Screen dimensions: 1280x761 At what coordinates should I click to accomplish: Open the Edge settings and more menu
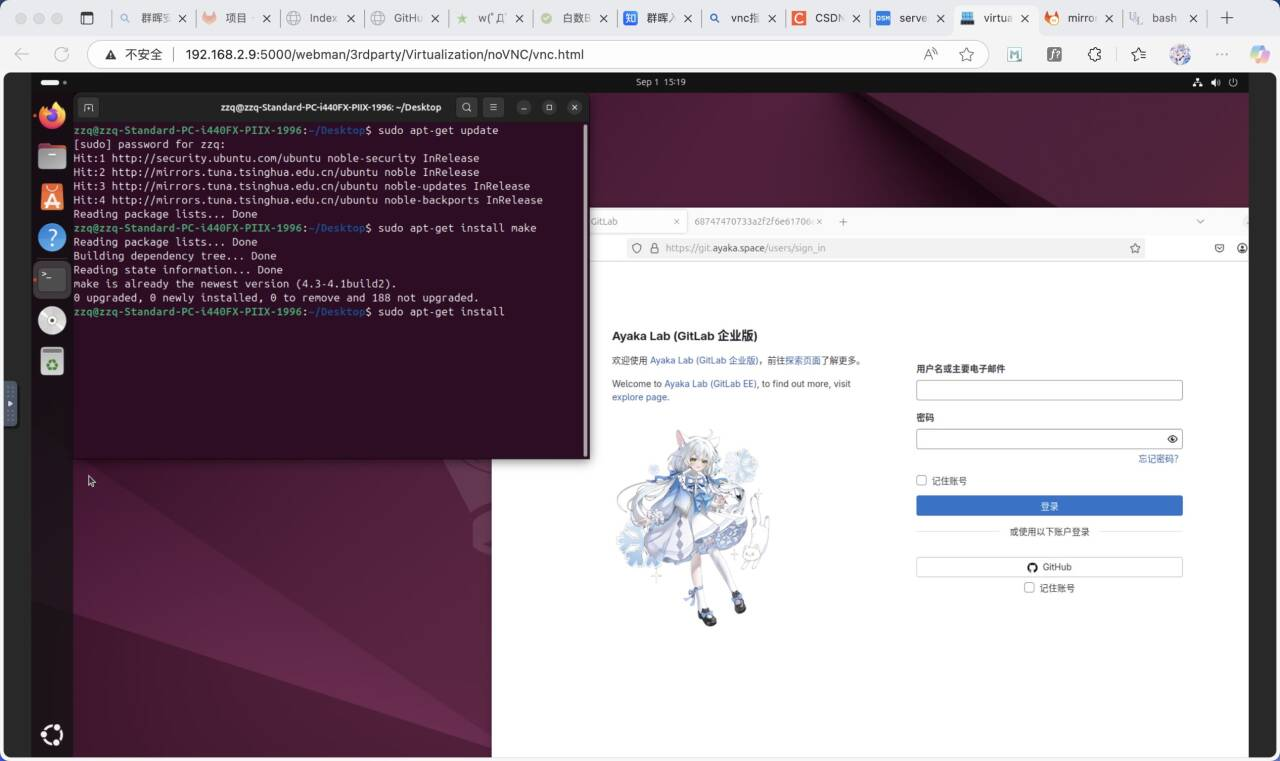point(1221,55)
